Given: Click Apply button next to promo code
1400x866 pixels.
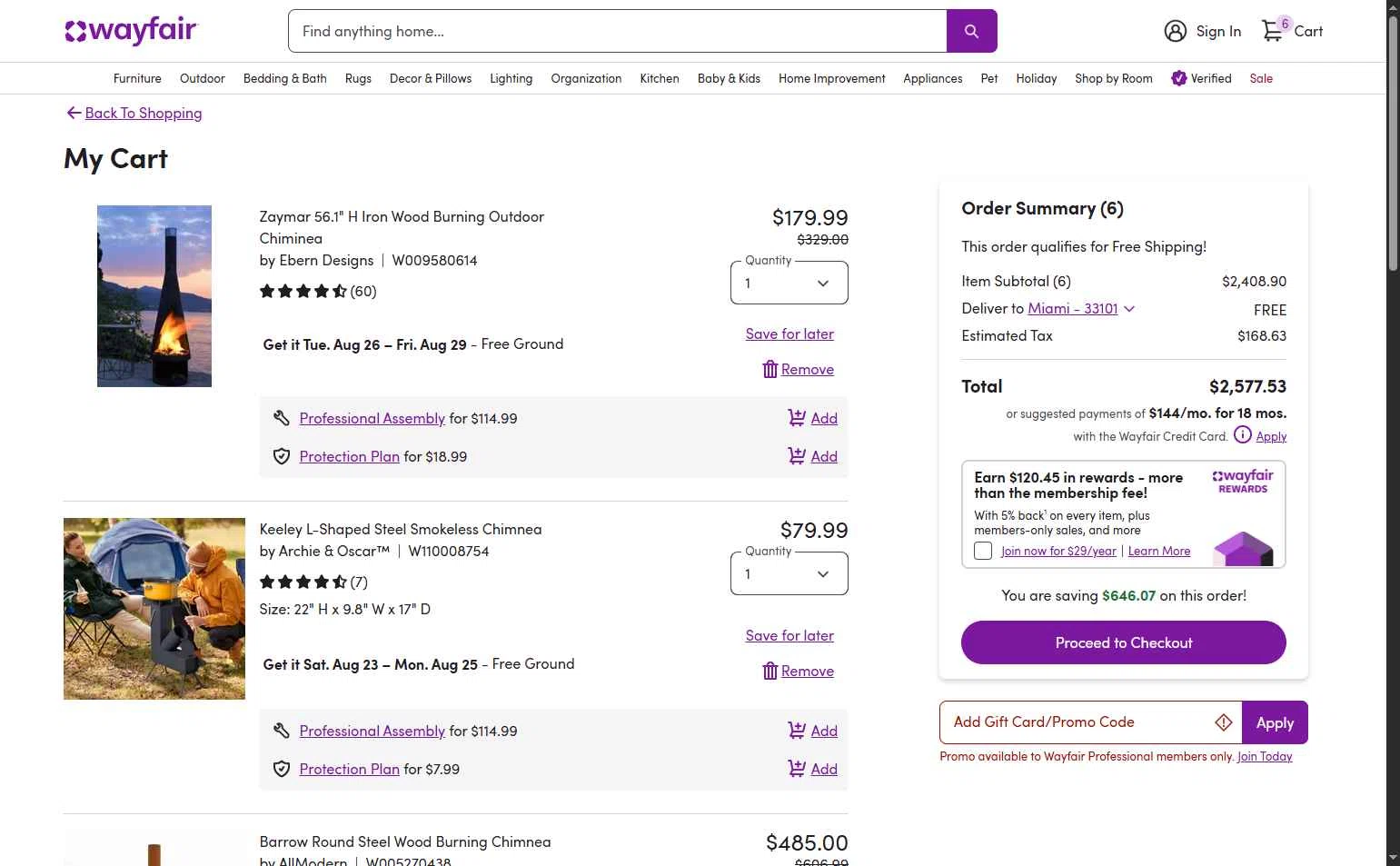Looking at the screenshot, I should point(1275,722).
